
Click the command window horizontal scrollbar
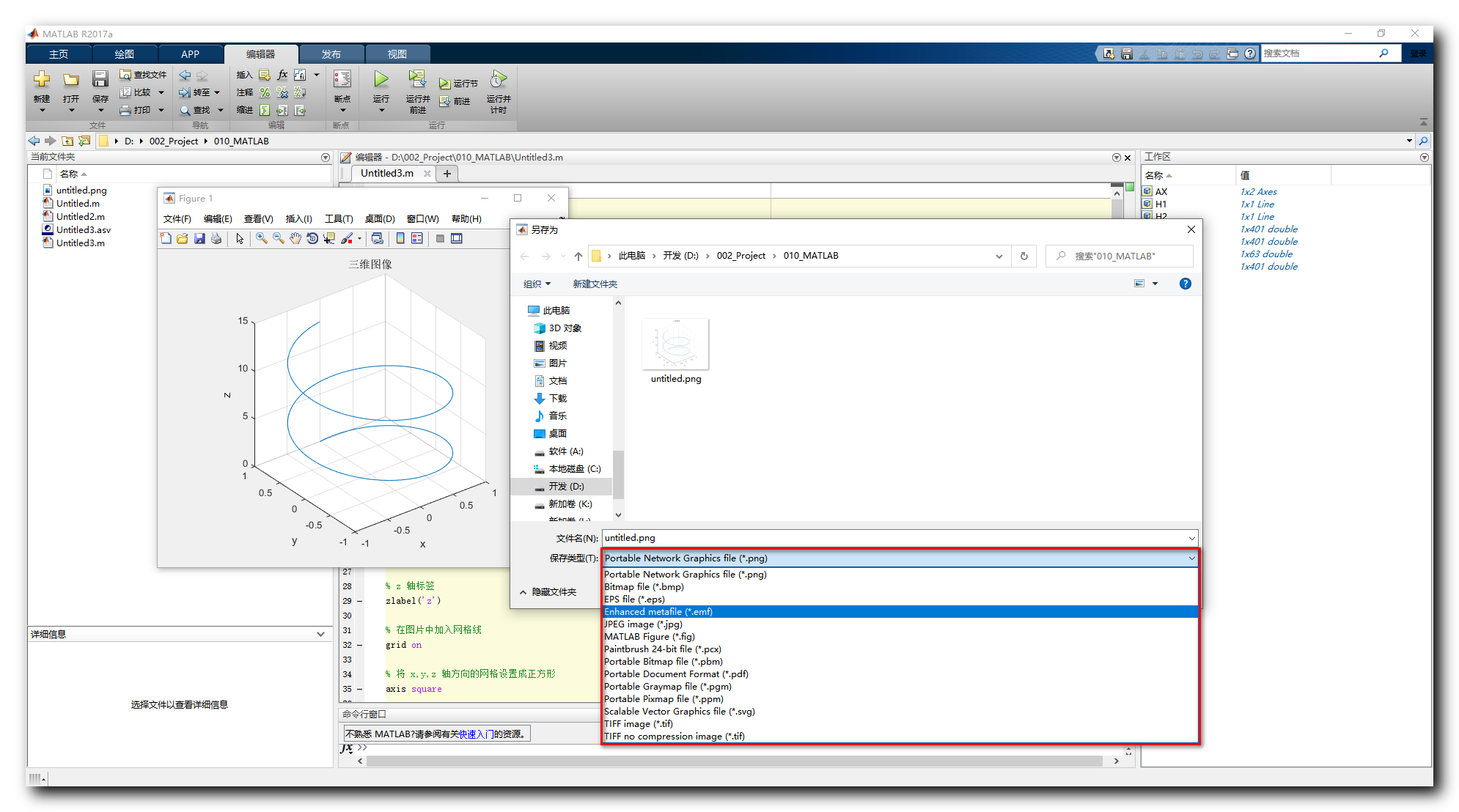pyautogui.click(x=733, y=761)
